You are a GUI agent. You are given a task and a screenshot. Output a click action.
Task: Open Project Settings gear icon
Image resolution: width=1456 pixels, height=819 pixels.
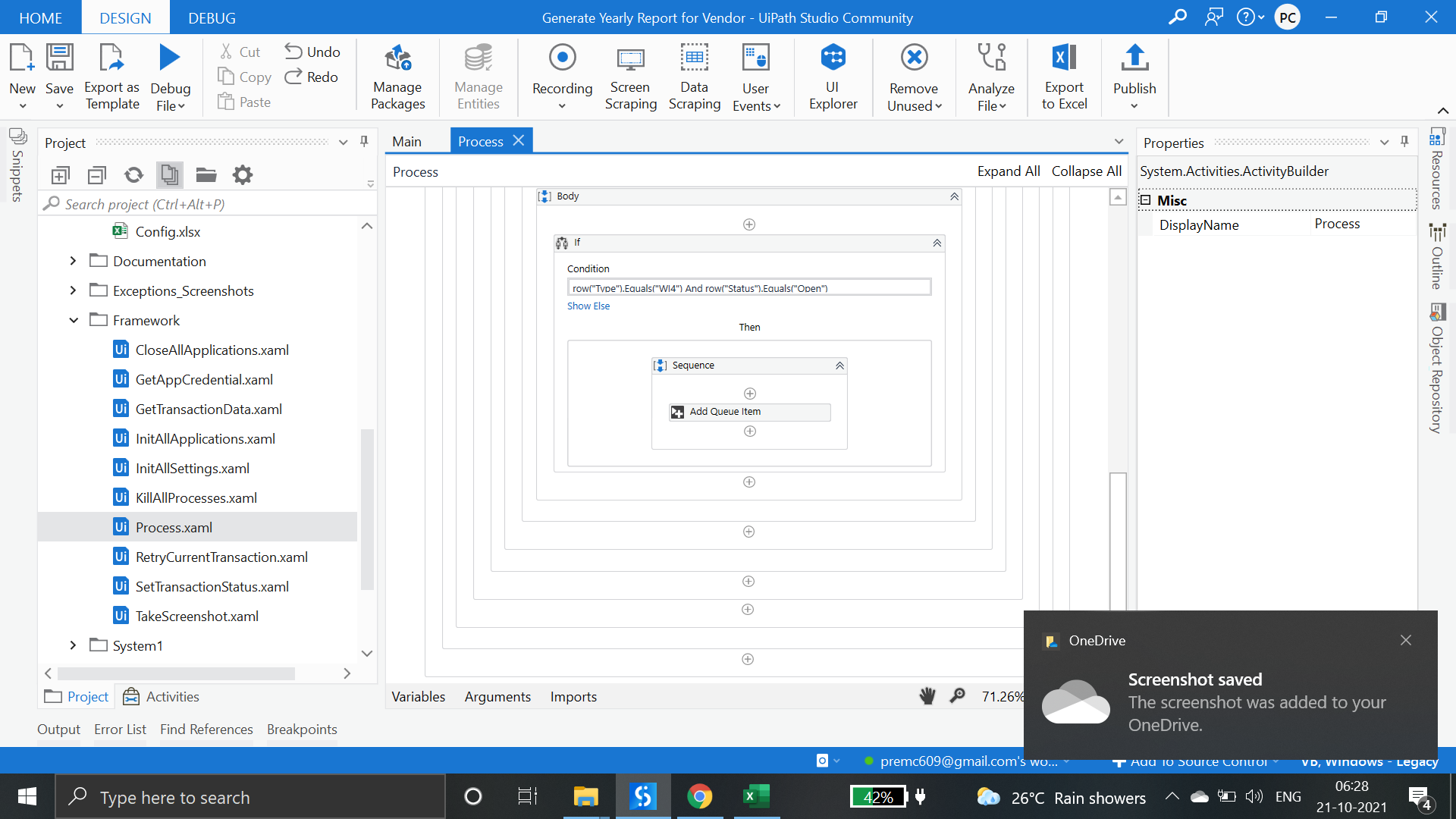243,175
